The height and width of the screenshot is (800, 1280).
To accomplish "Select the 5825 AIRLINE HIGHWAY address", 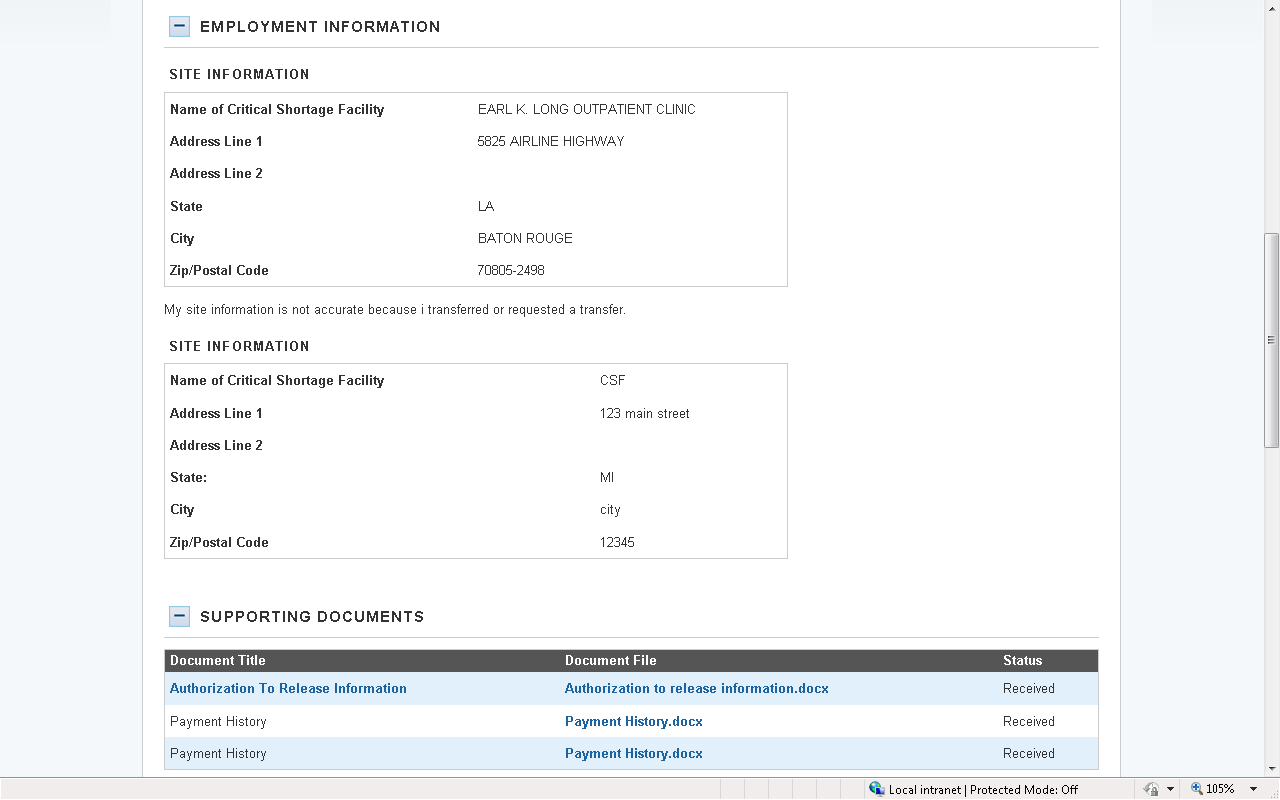I will pos(551,142).
